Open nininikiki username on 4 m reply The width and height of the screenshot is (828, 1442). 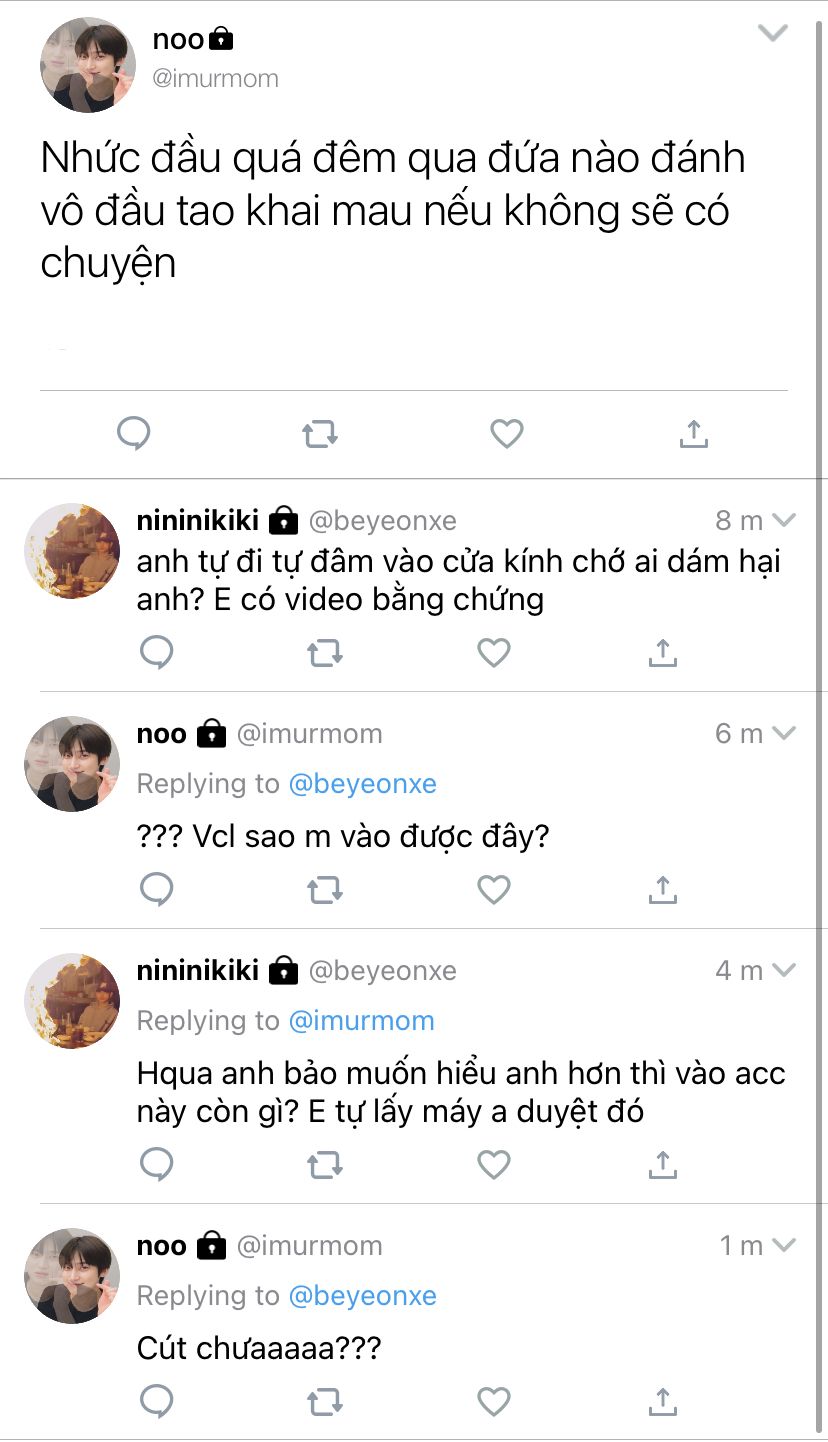[x=198, y=970]
